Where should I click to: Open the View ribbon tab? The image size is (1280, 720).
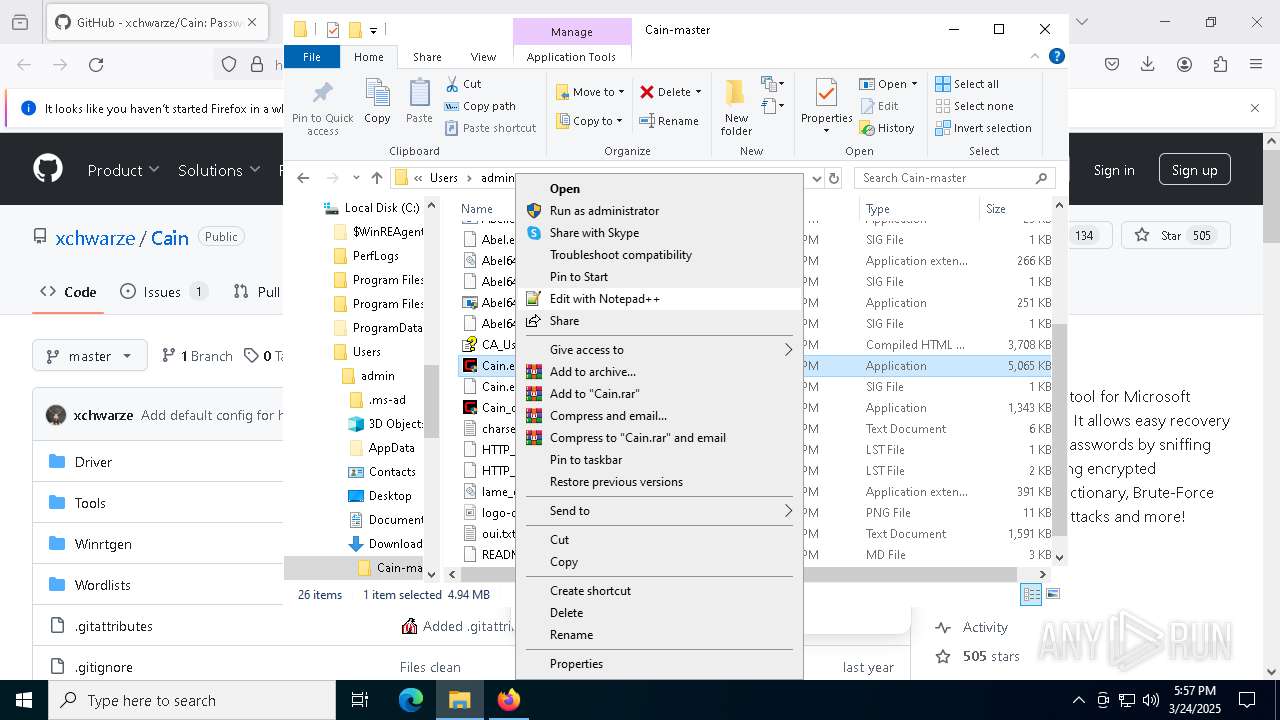click(x=483, y=57)
